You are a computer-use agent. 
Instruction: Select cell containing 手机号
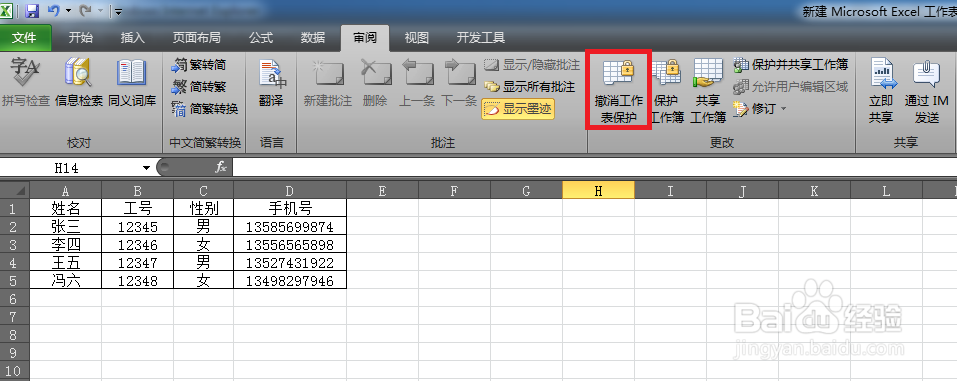point(290,208)
